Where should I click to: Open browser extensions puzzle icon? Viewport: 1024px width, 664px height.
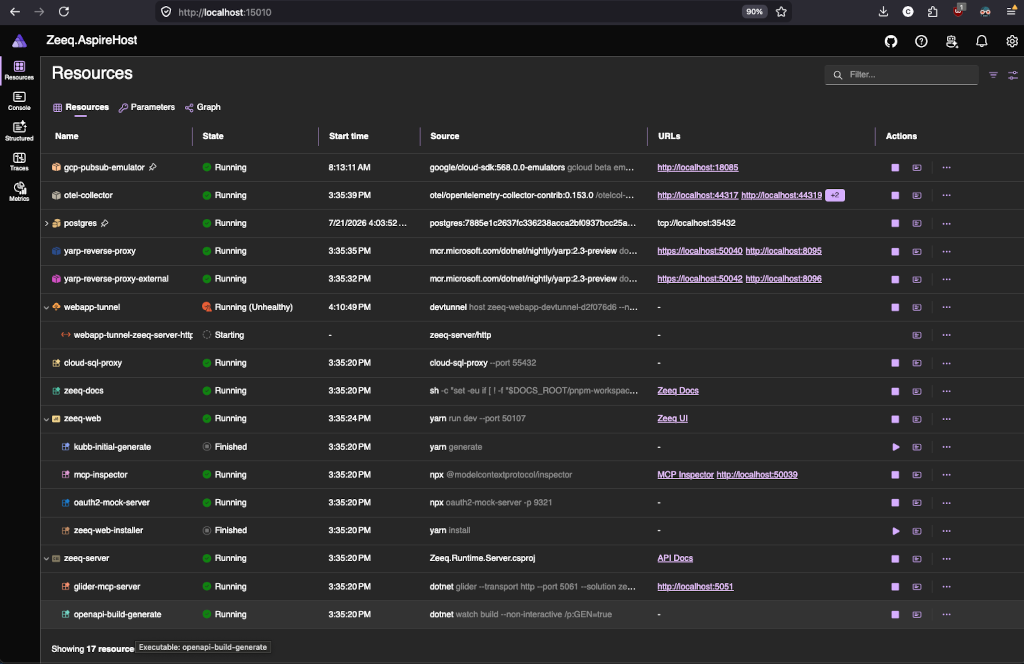(x=933, y=12)
